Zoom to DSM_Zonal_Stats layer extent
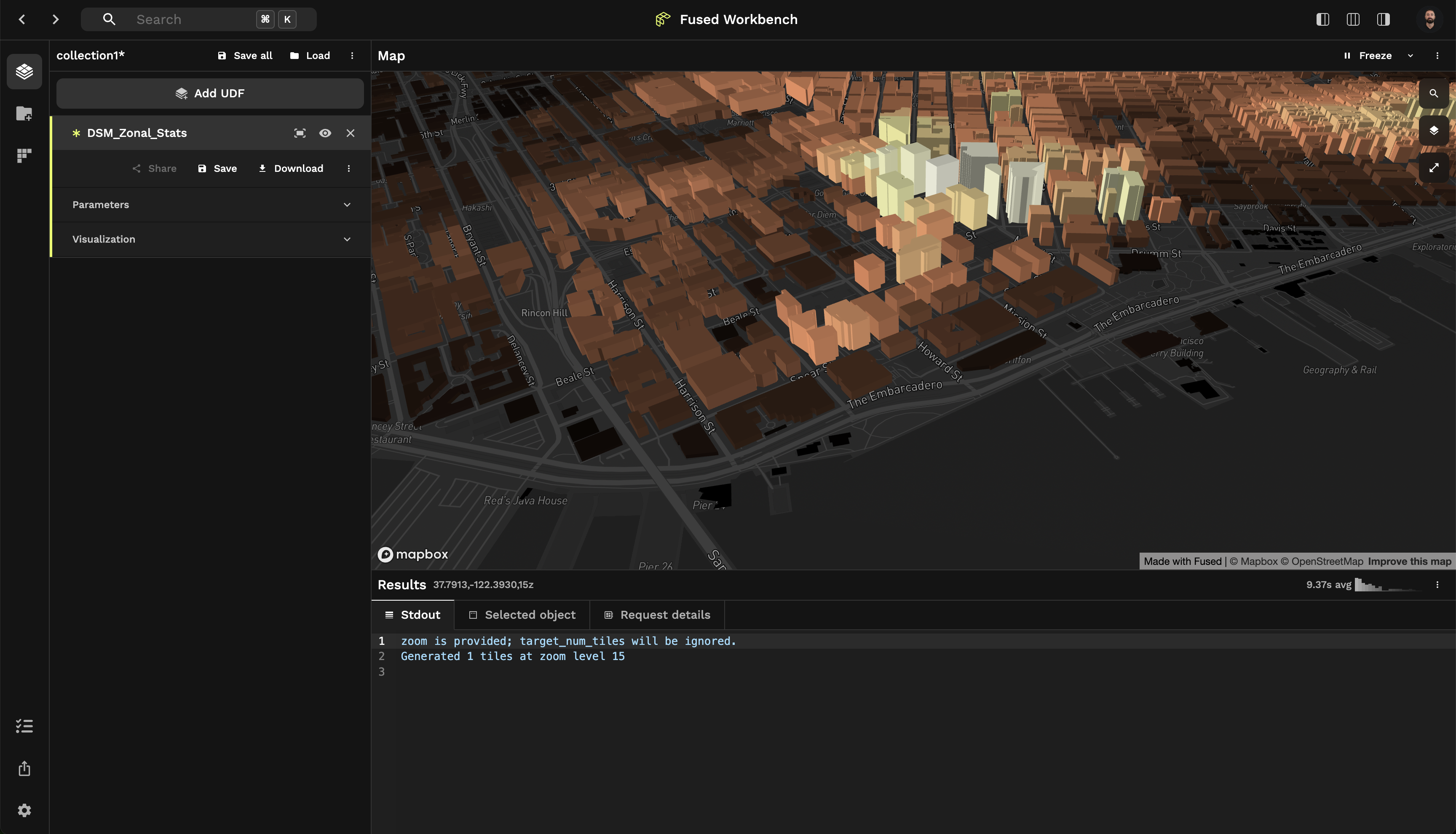The width and height of the screenshot is (1456, 834). coord(300,133)
